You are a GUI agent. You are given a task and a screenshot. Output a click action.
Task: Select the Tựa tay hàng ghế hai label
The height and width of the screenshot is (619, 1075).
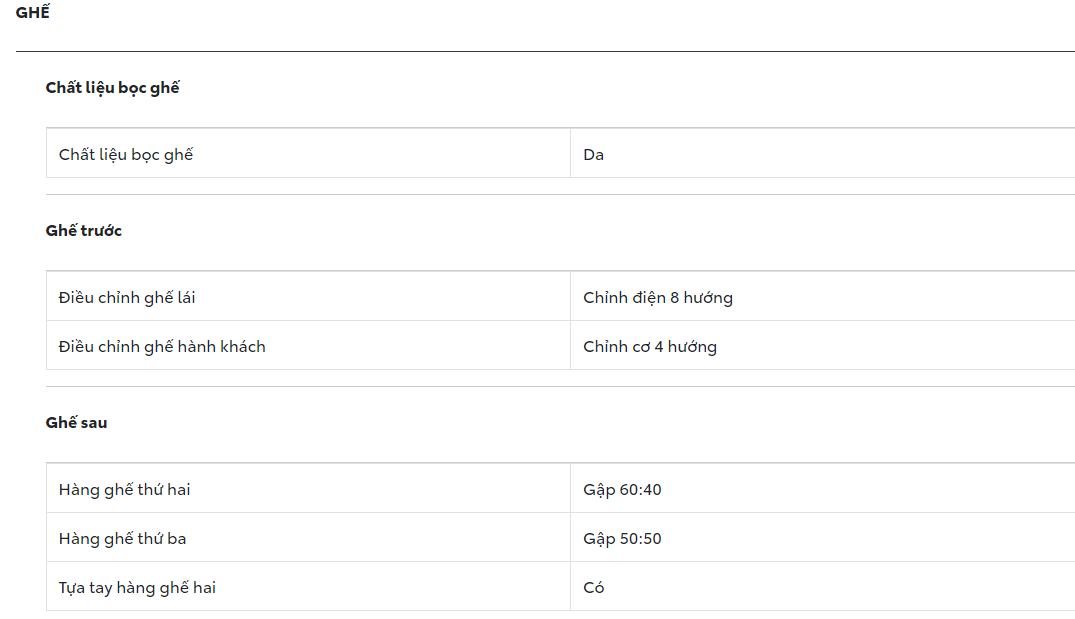pyautogui.click(x=137, y=588)
